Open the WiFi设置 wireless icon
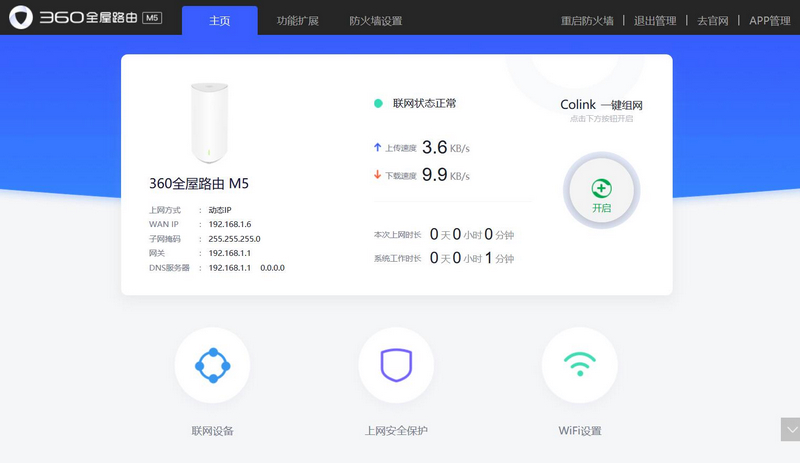Screen dimensions: 800x463 click(x=580, y=365)
